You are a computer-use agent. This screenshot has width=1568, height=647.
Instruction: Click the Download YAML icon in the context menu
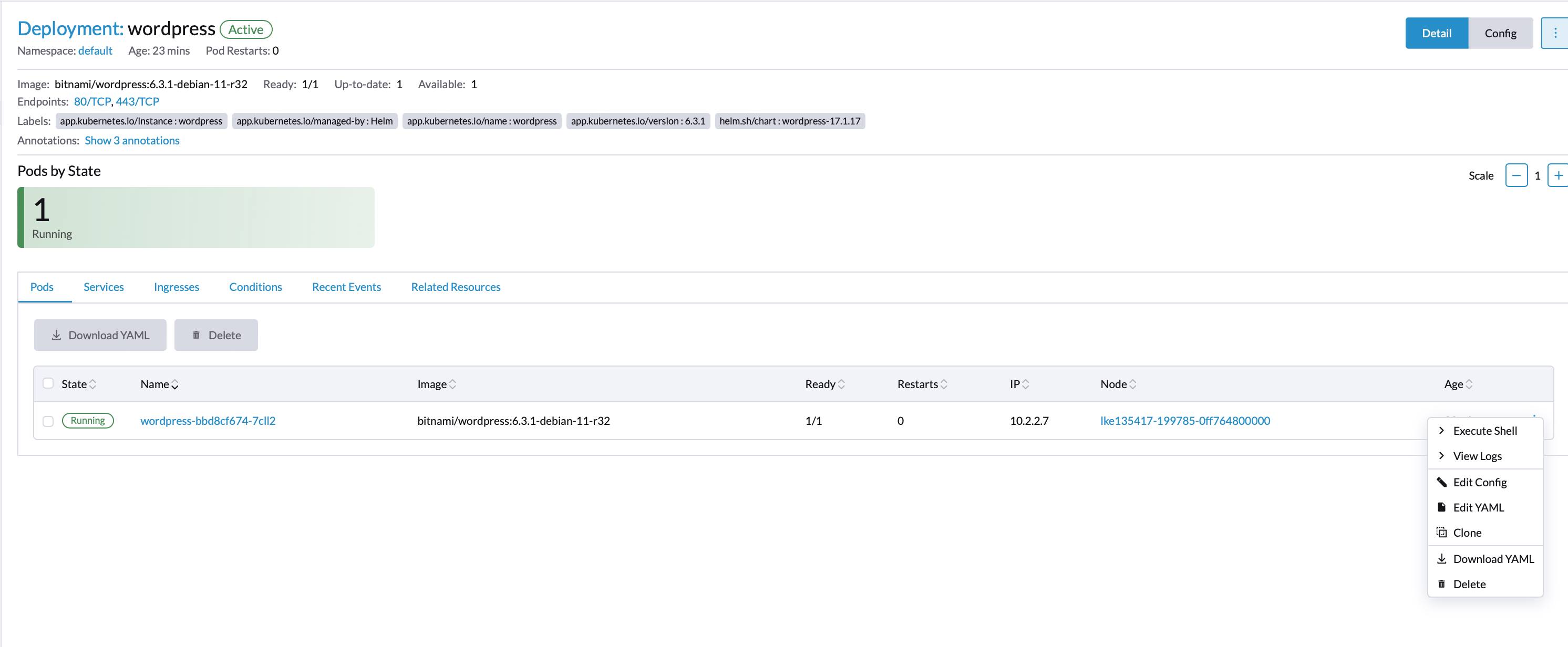tap(1442, 558)
